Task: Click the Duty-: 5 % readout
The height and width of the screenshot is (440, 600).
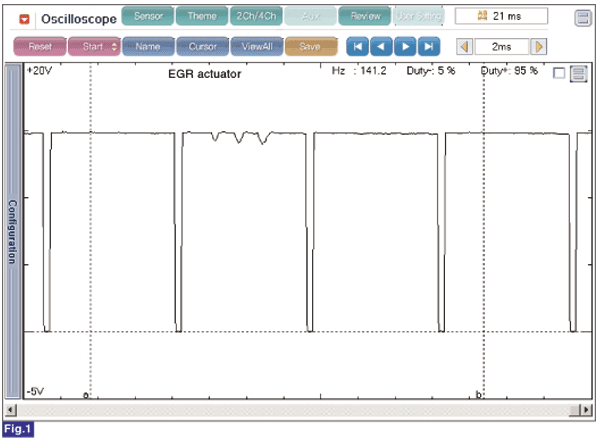Action: click(431, 71)
